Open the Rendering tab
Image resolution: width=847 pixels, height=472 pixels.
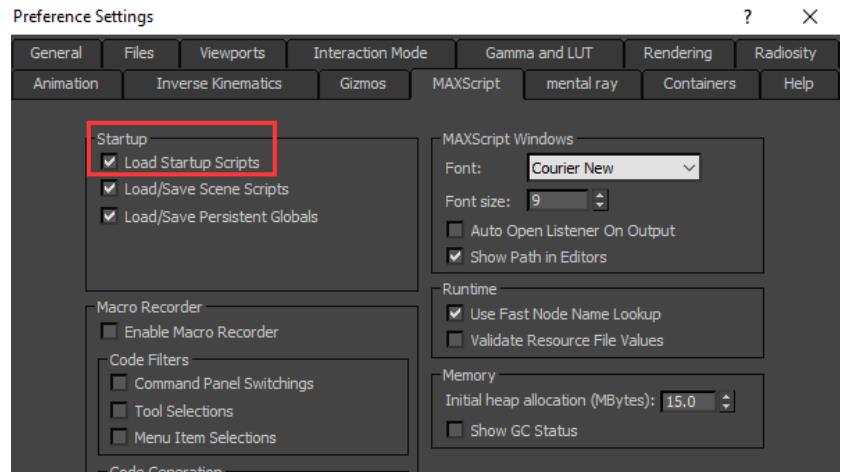tap(677, 53)
